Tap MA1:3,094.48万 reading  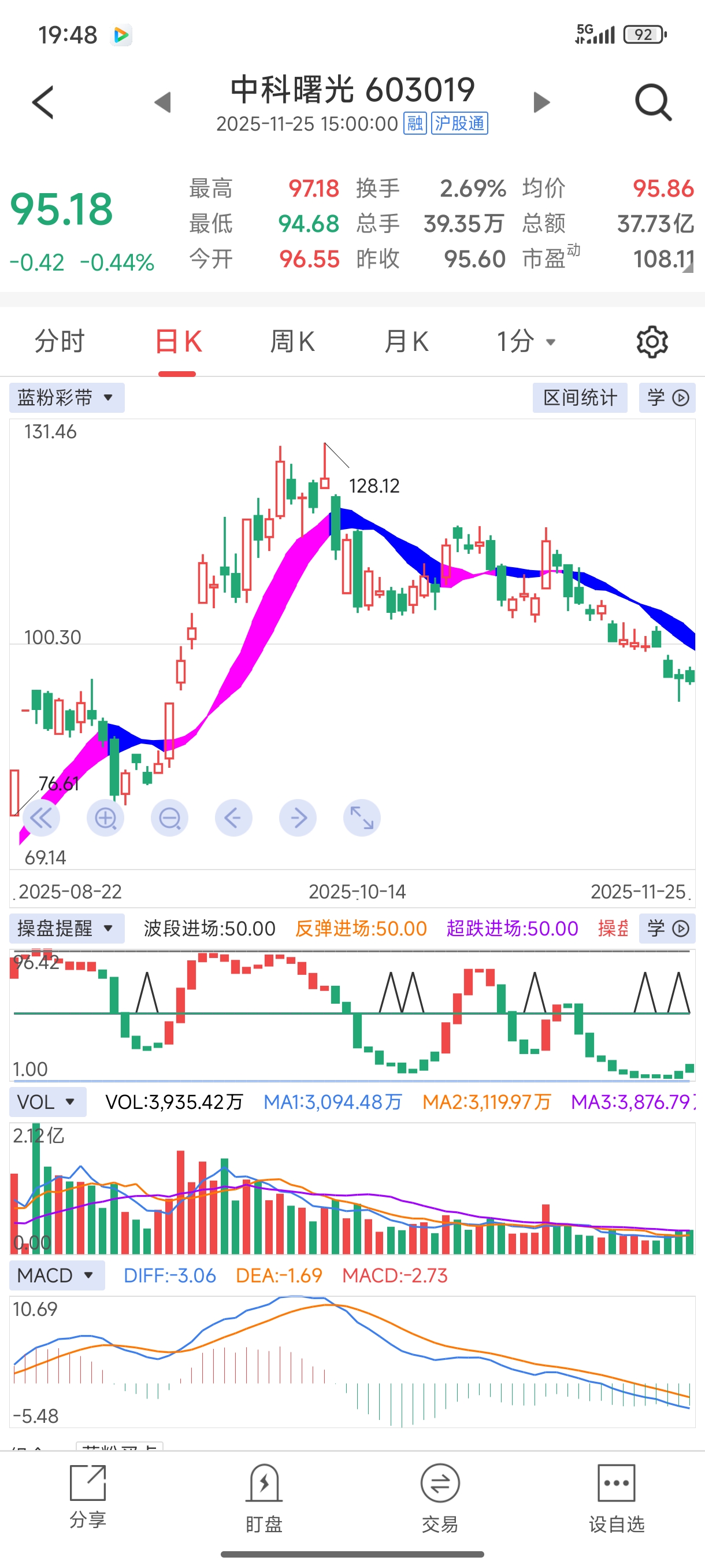333,1102
